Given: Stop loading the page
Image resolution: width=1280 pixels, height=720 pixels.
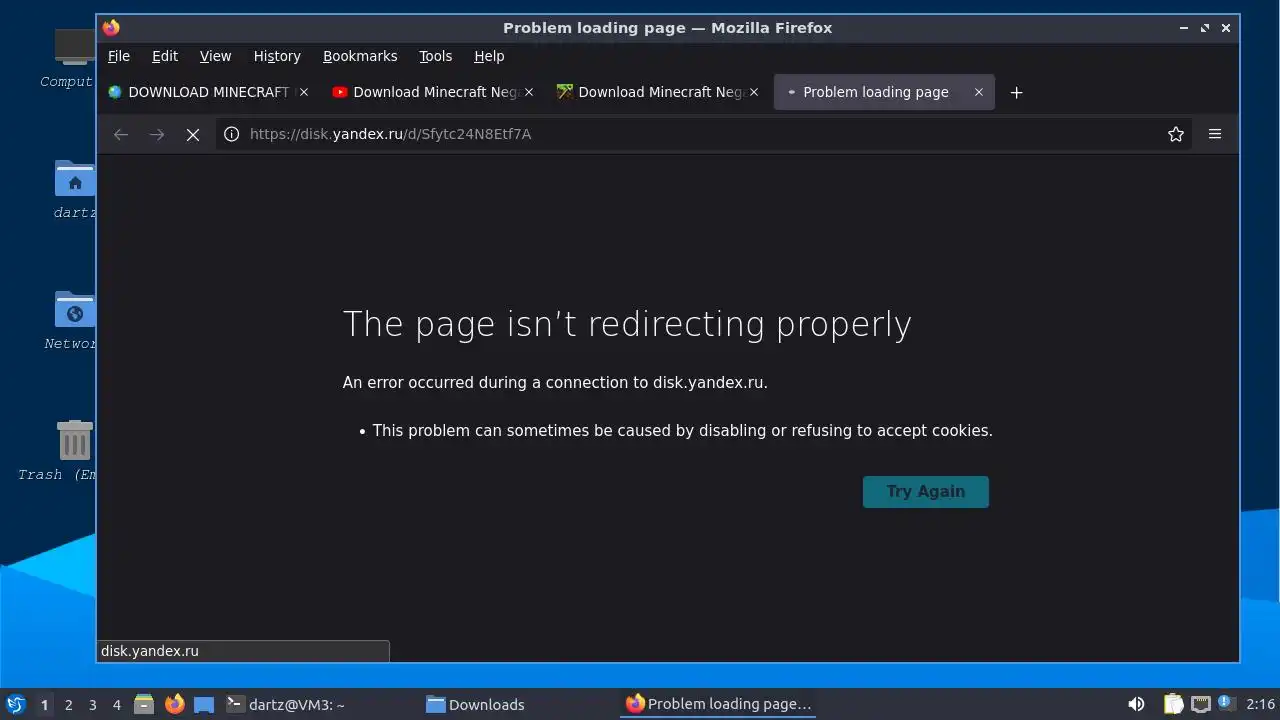Looking at the screenshot, I should tap(193, 134).
